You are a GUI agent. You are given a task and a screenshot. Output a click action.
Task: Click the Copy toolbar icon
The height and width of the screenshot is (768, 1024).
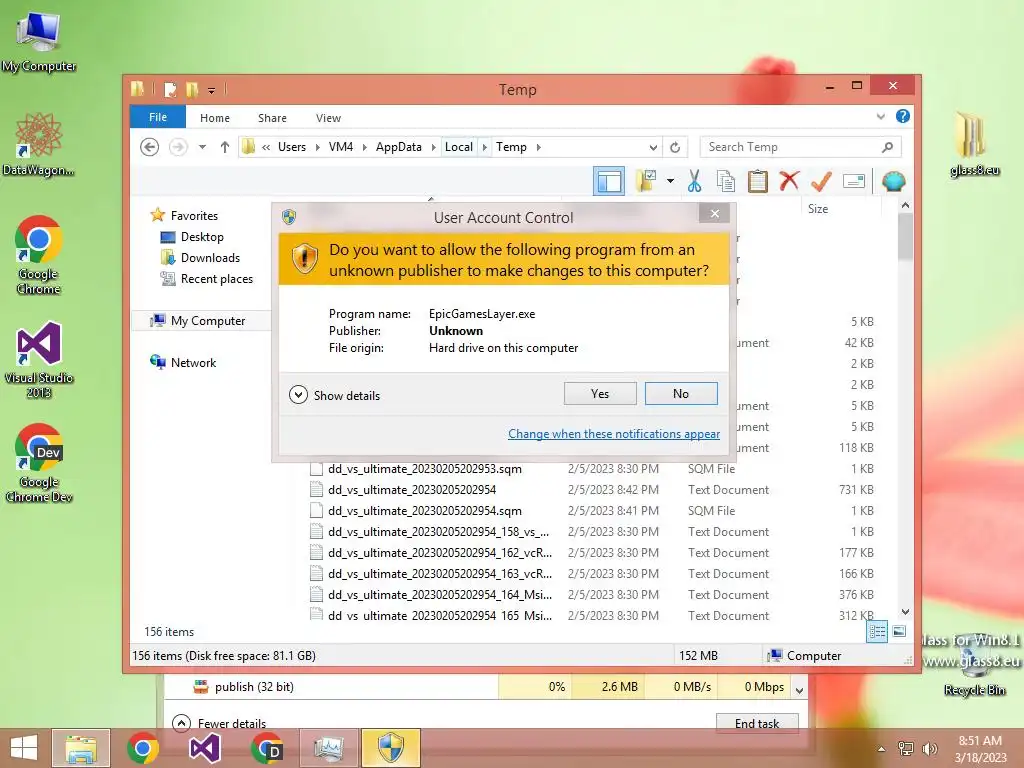[726, 181]
